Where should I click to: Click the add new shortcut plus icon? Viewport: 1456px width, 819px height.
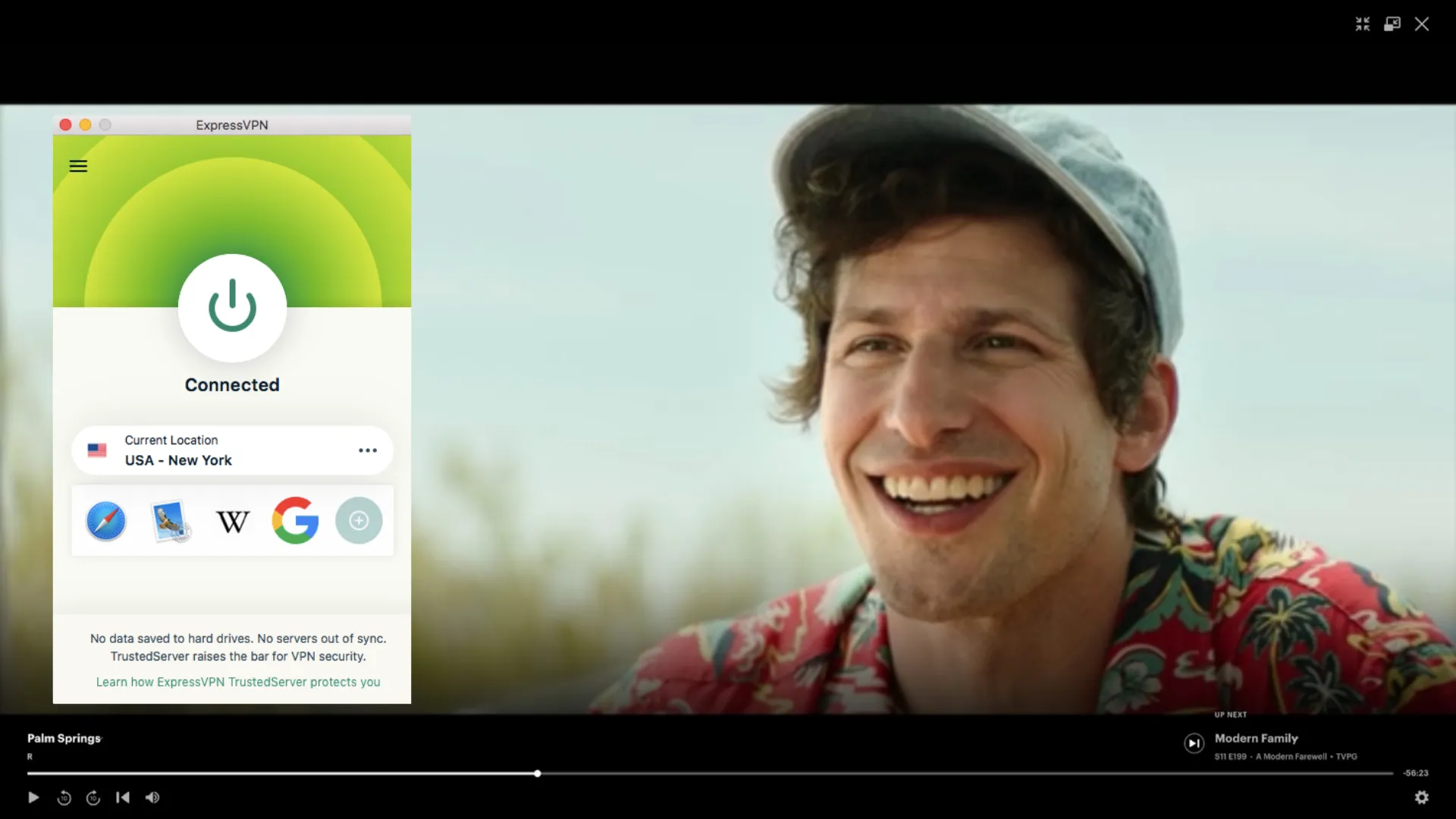357,519
